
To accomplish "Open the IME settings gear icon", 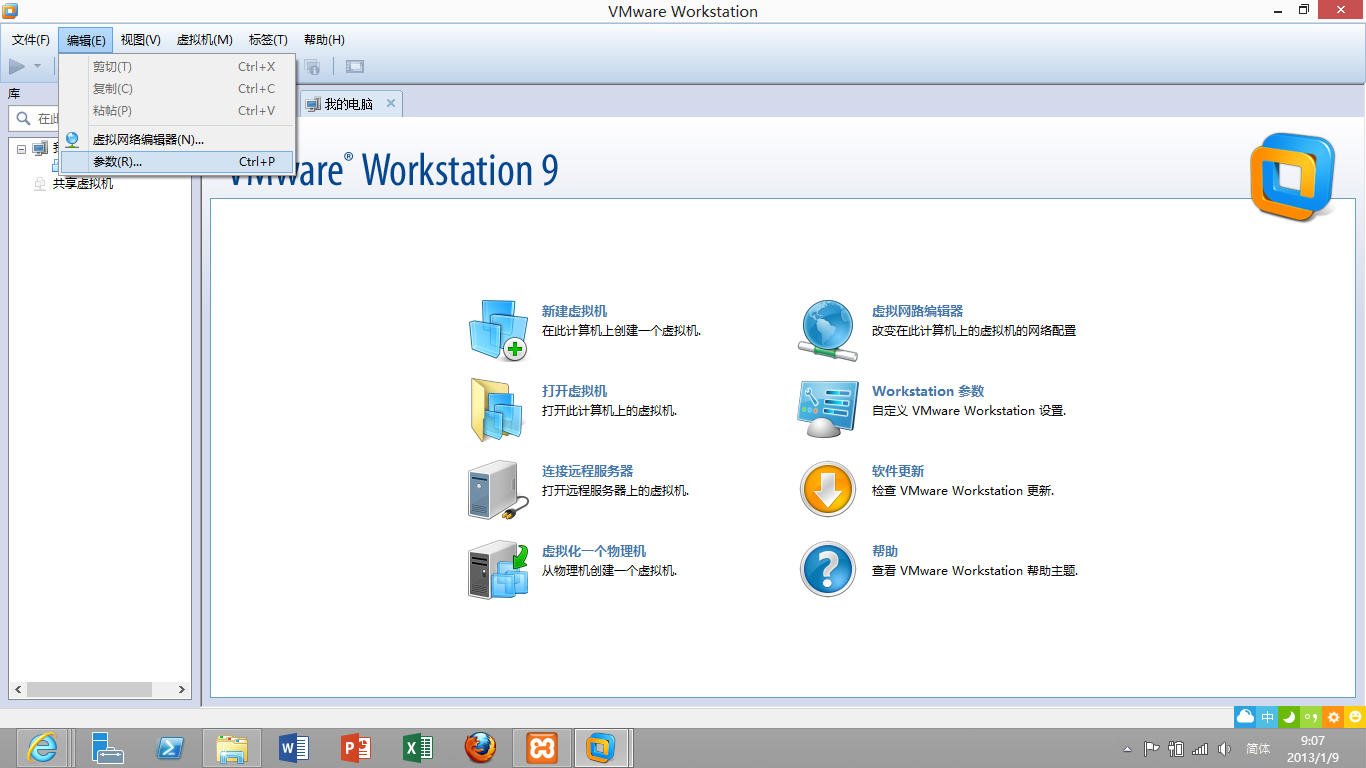I will tap(1333, 717).
